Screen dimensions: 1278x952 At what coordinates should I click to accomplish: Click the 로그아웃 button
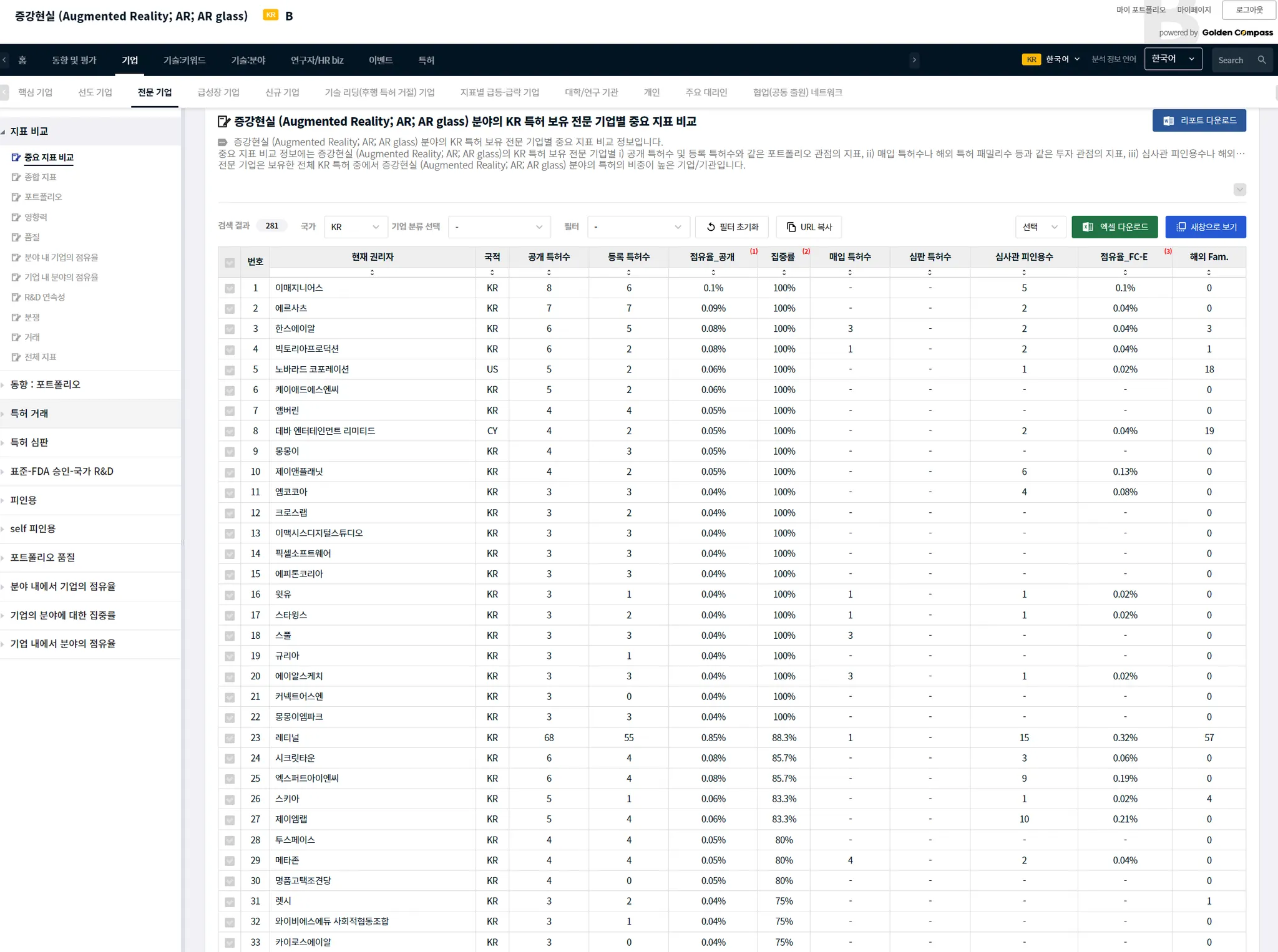(x=1249, y=10)
